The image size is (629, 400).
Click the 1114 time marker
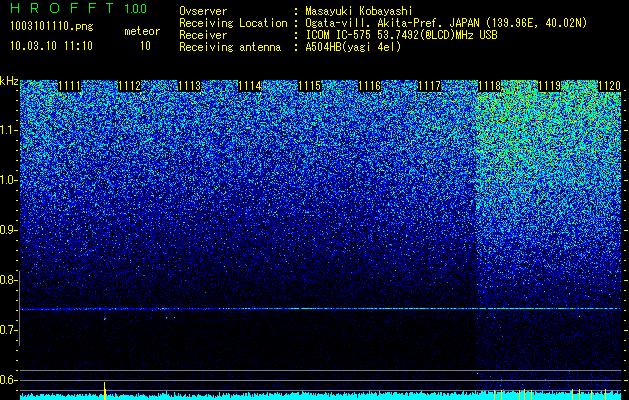click(x=250, y=86)
